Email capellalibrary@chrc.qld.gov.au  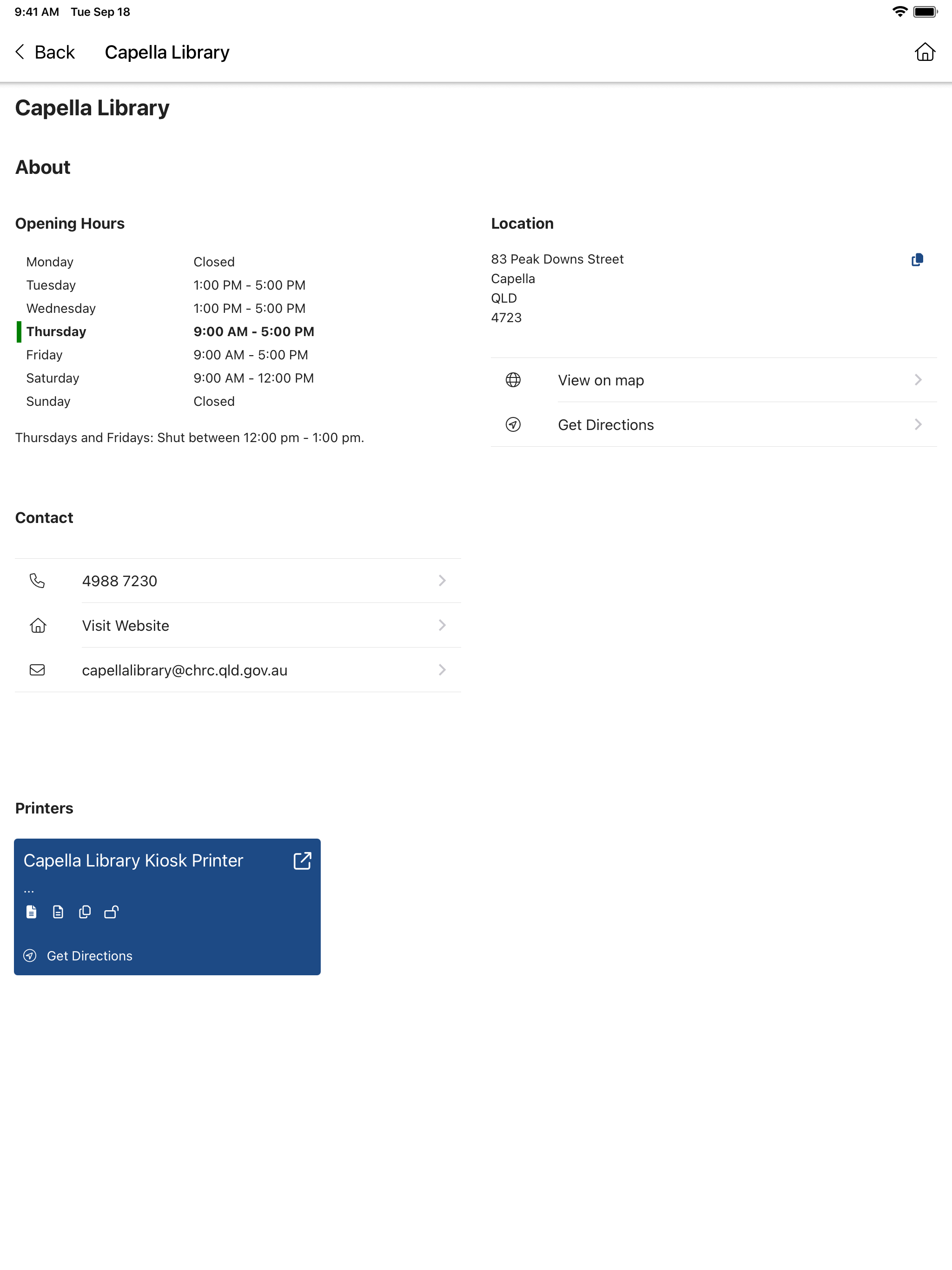click(x=238, y=669)
